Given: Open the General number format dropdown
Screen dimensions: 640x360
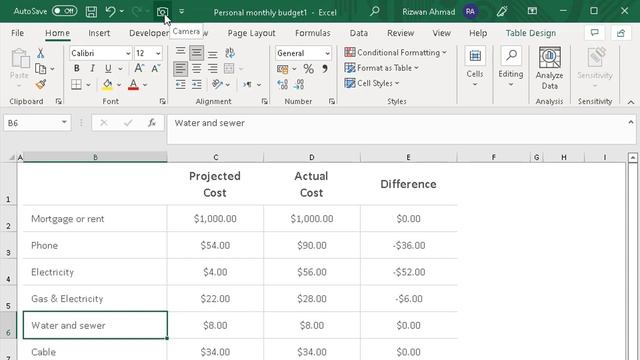Looking at the screenshot, I should point(327,53).
